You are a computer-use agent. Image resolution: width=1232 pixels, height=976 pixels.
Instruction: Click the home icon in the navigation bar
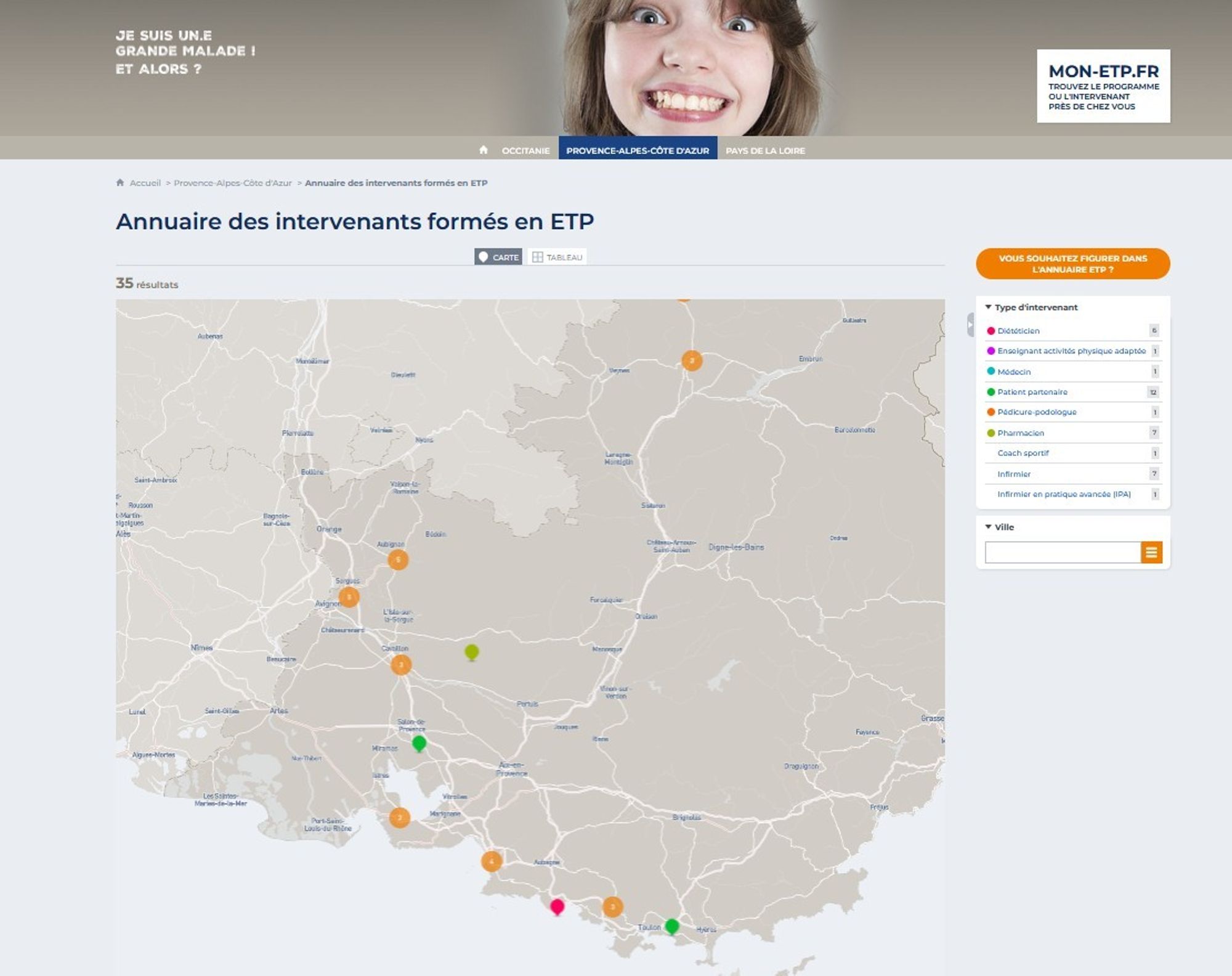[x=484, y=150]
